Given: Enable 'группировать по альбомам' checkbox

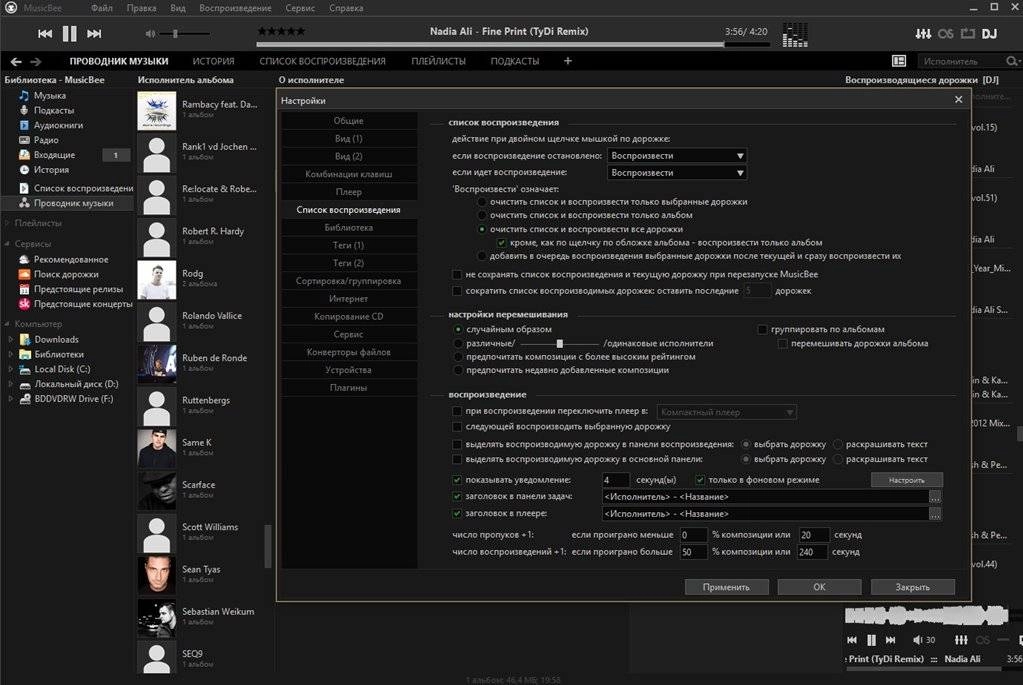Looking at the screenshot, I should click(762, 329).
